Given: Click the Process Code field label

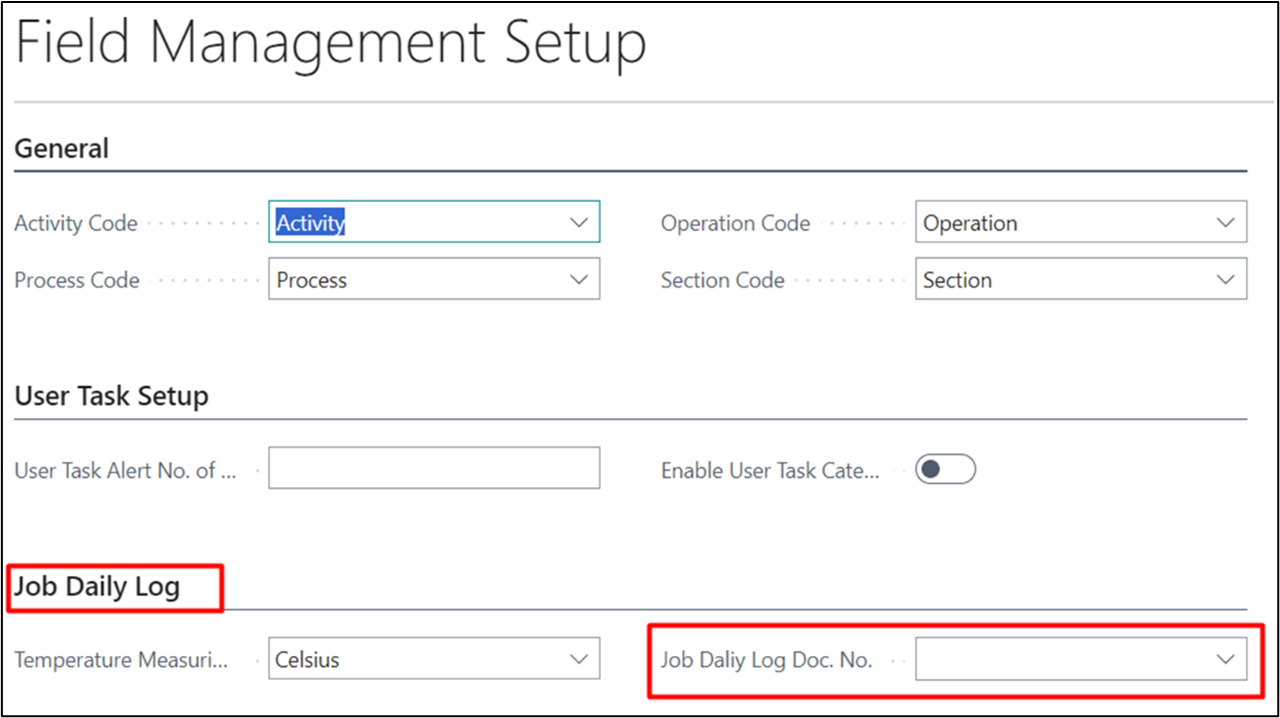Looking at the screenshot, I should (77, 281).
